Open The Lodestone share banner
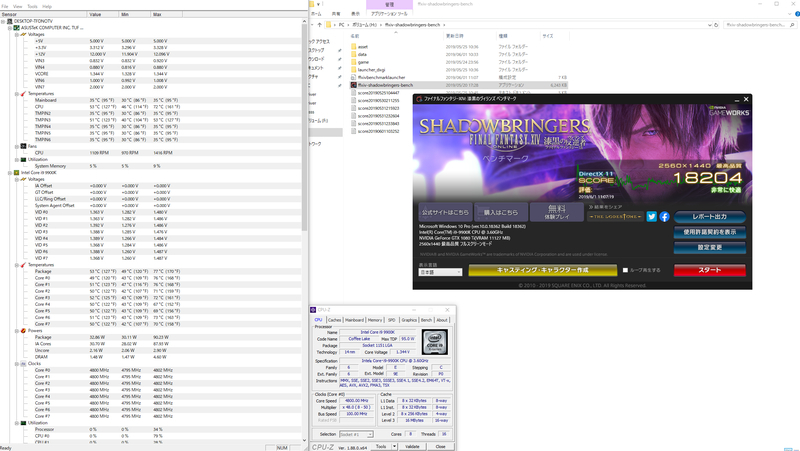This screenshot has height=451, width=800. click(x=615, y=216)
